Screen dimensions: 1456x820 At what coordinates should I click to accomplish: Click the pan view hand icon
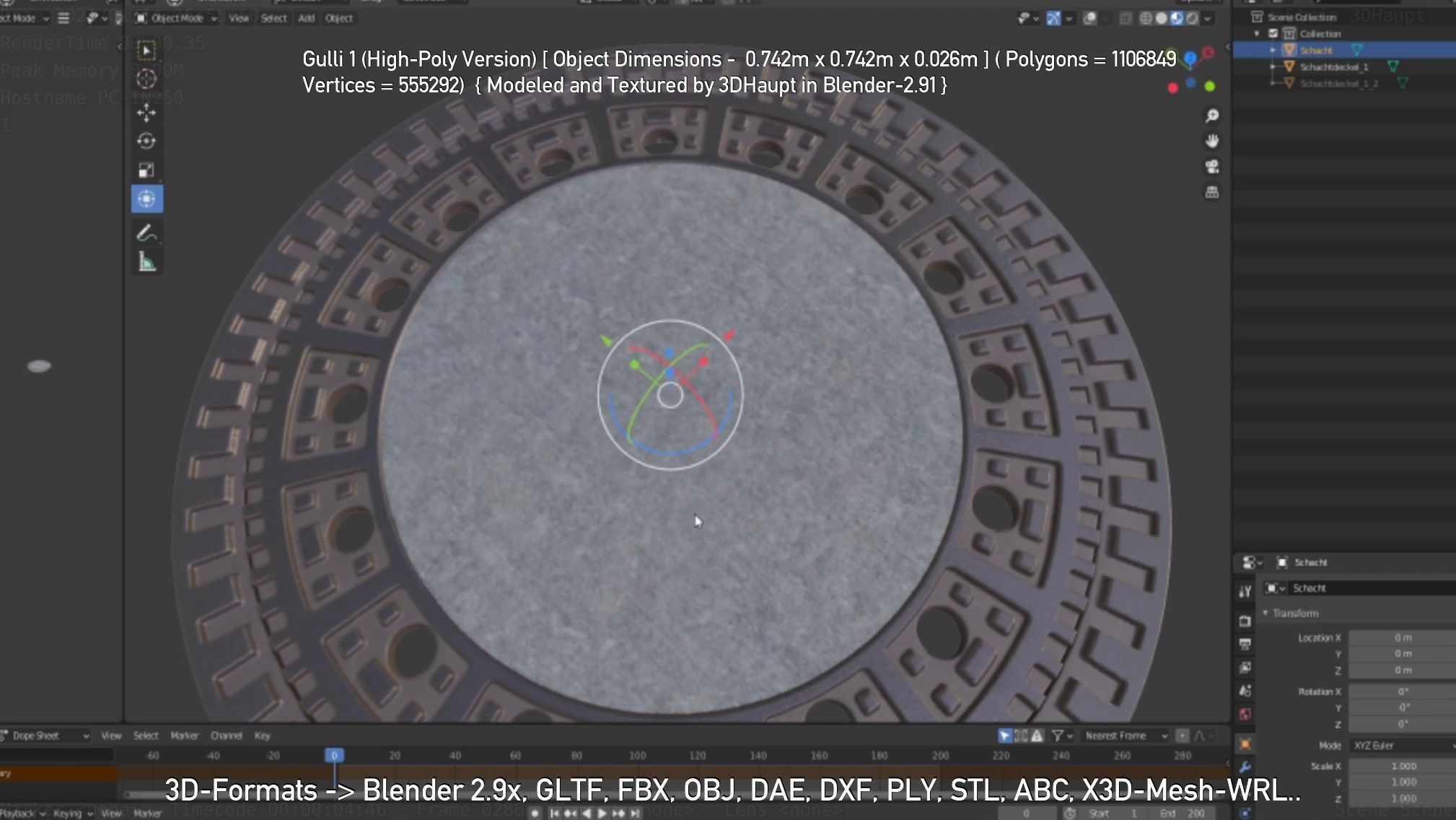click(x=1212, y=141)
